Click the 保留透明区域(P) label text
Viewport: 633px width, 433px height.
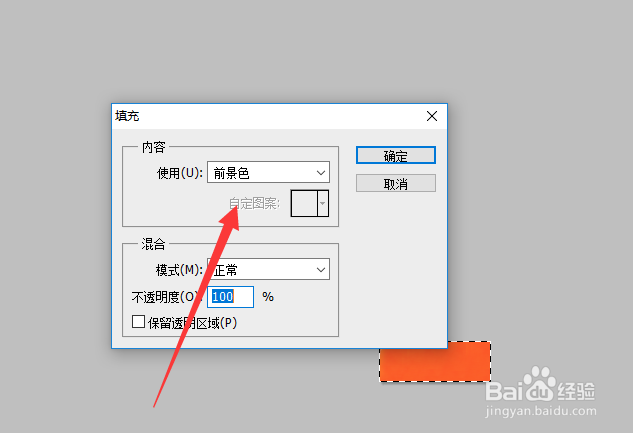click(x=192, y=323)
